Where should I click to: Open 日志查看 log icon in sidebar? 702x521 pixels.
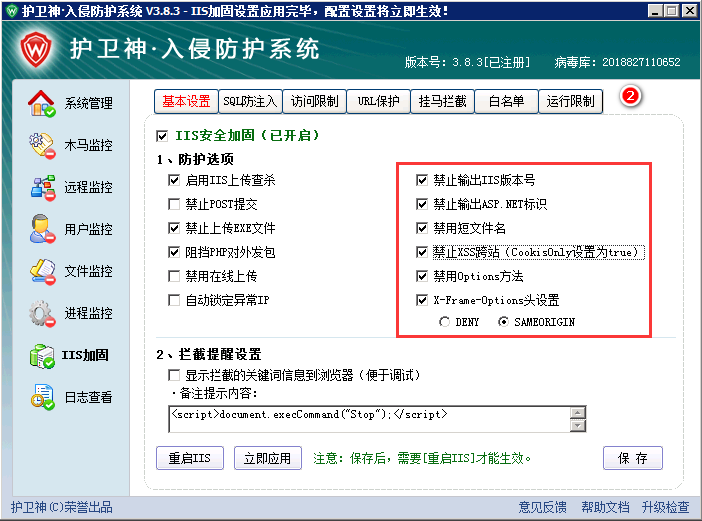(43, 397)
